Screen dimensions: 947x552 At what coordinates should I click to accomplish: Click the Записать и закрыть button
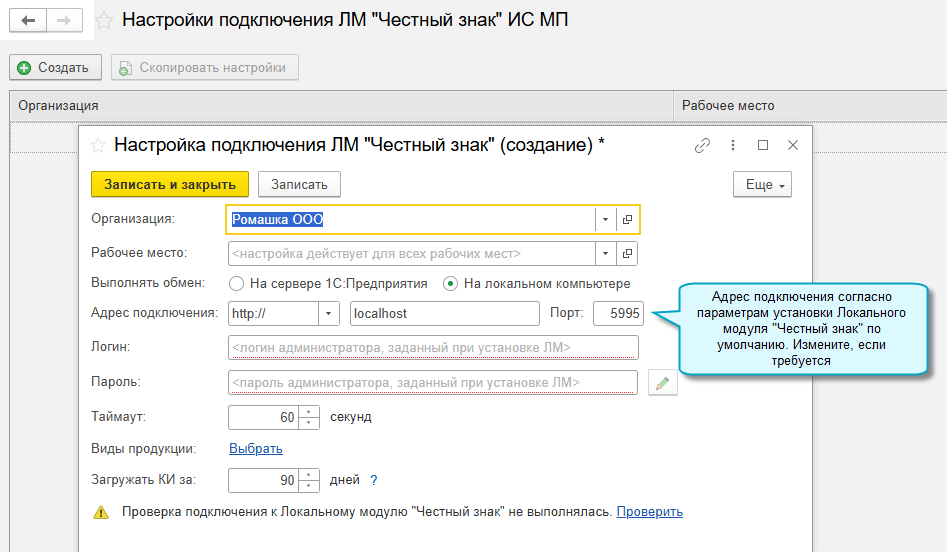point(170,184)
